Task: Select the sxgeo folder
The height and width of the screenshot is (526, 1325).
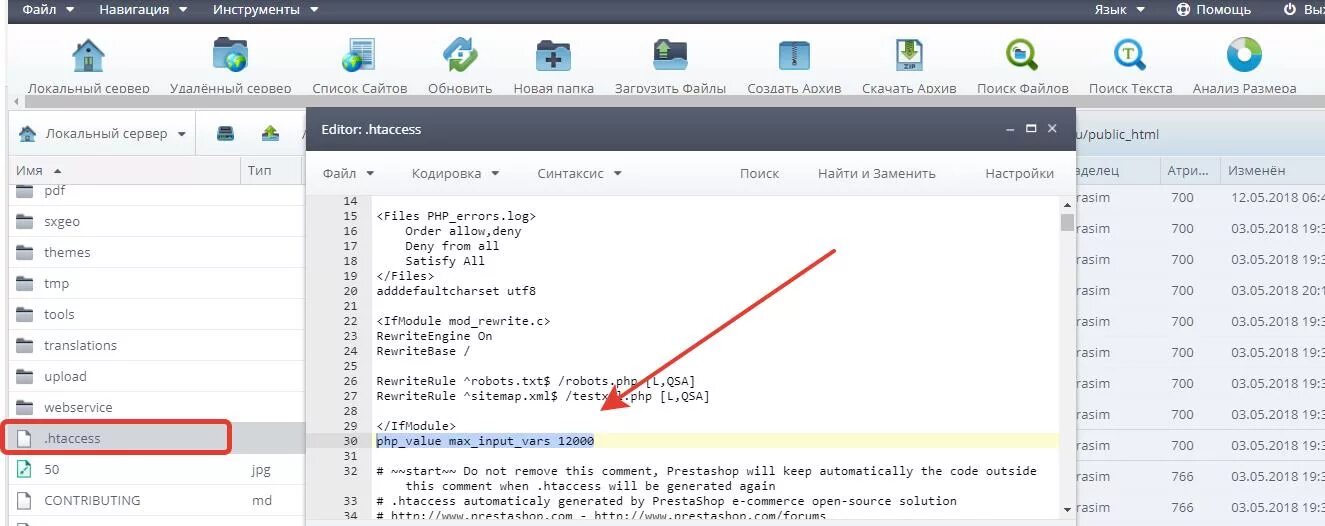Action: (156, 221)
